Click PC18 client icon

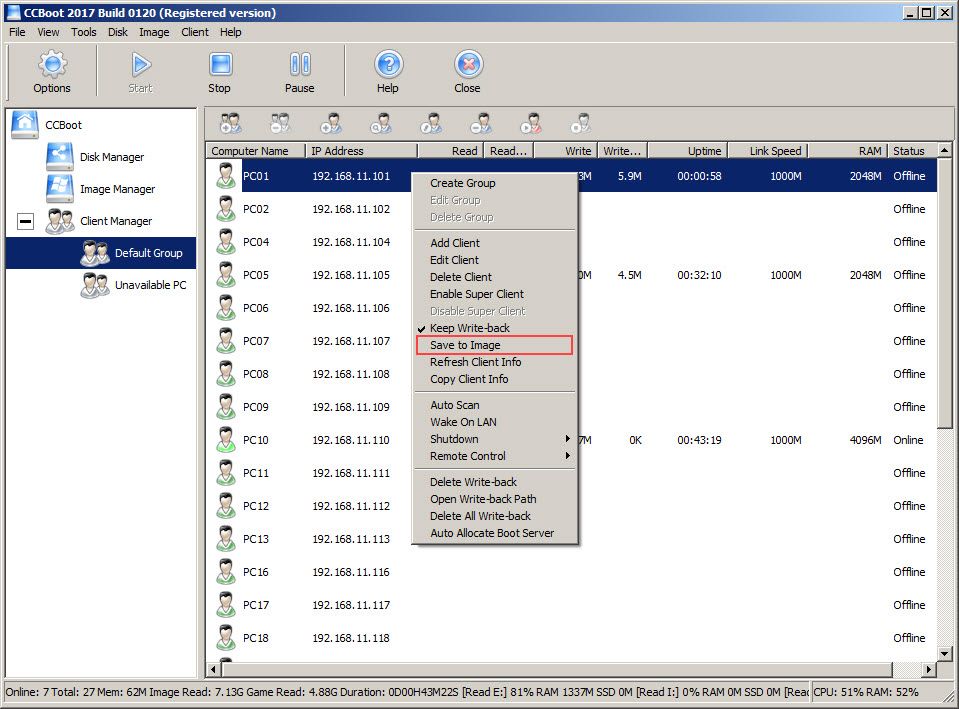[x=226, y=638]
